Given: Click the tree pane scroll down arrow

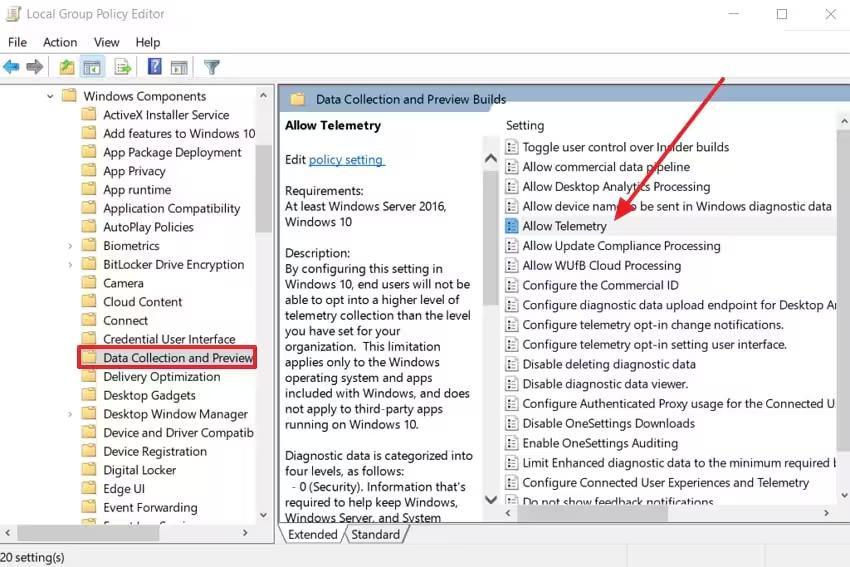Looking at the screenshot, I should pyautogui.click(x=263, y=514).
